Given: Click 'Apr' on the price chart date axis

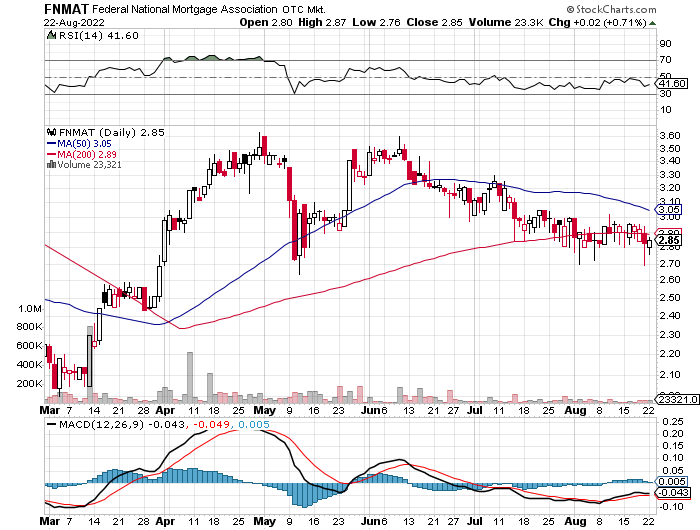Looking at the screenshot, I should pyautogui.click(x=165, y=410).
